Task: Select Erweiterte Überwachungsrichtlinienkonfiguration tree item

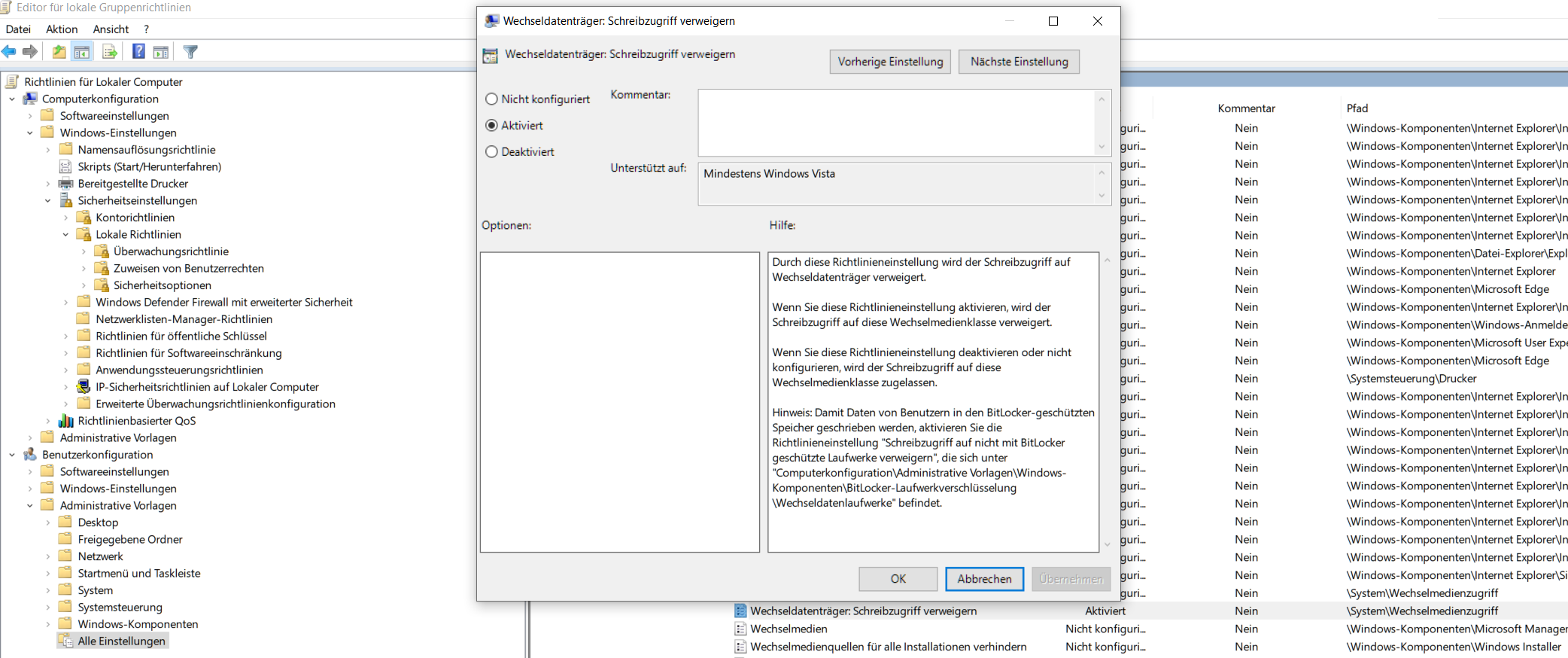Action: coord(216,404)
